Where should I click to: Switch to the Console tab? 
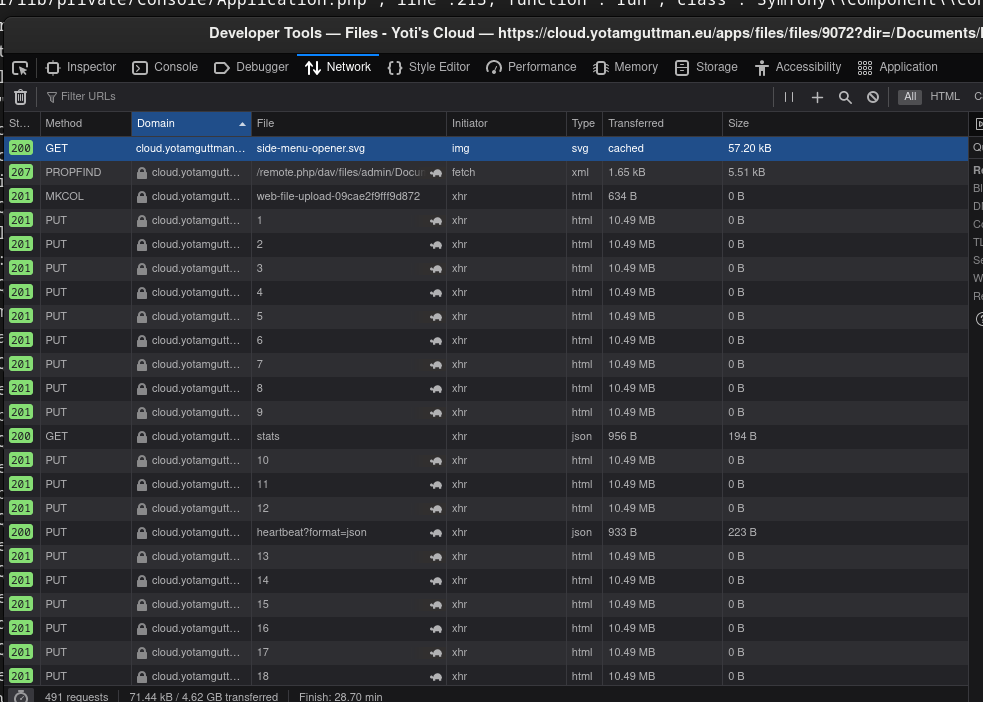(x=165, y=67)
